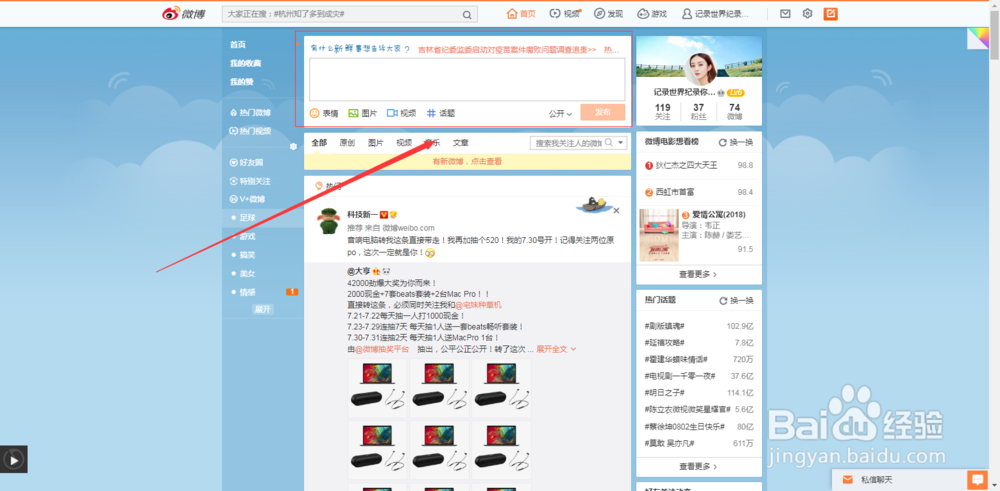Click the 发布 publish button
Screen dimensions: 1000x491
pos(603,113)
